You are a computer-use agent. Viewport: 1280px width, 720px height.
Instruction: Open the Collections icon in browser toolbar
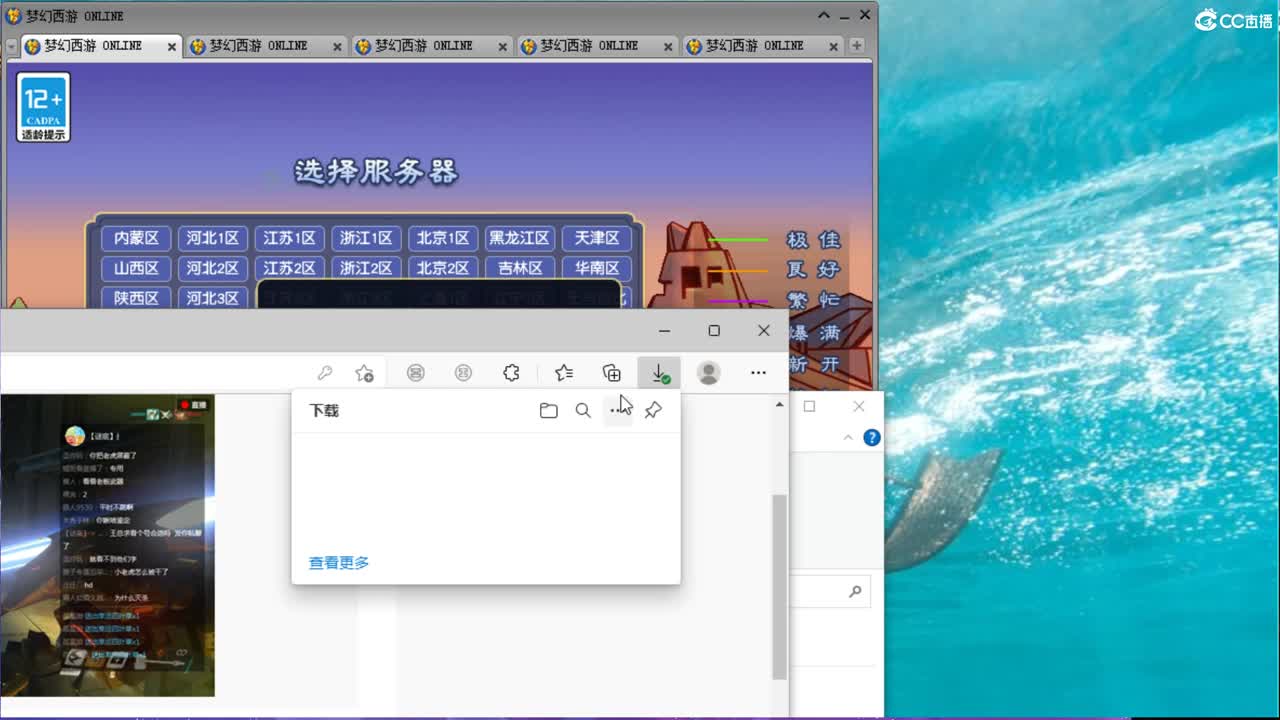612,373
